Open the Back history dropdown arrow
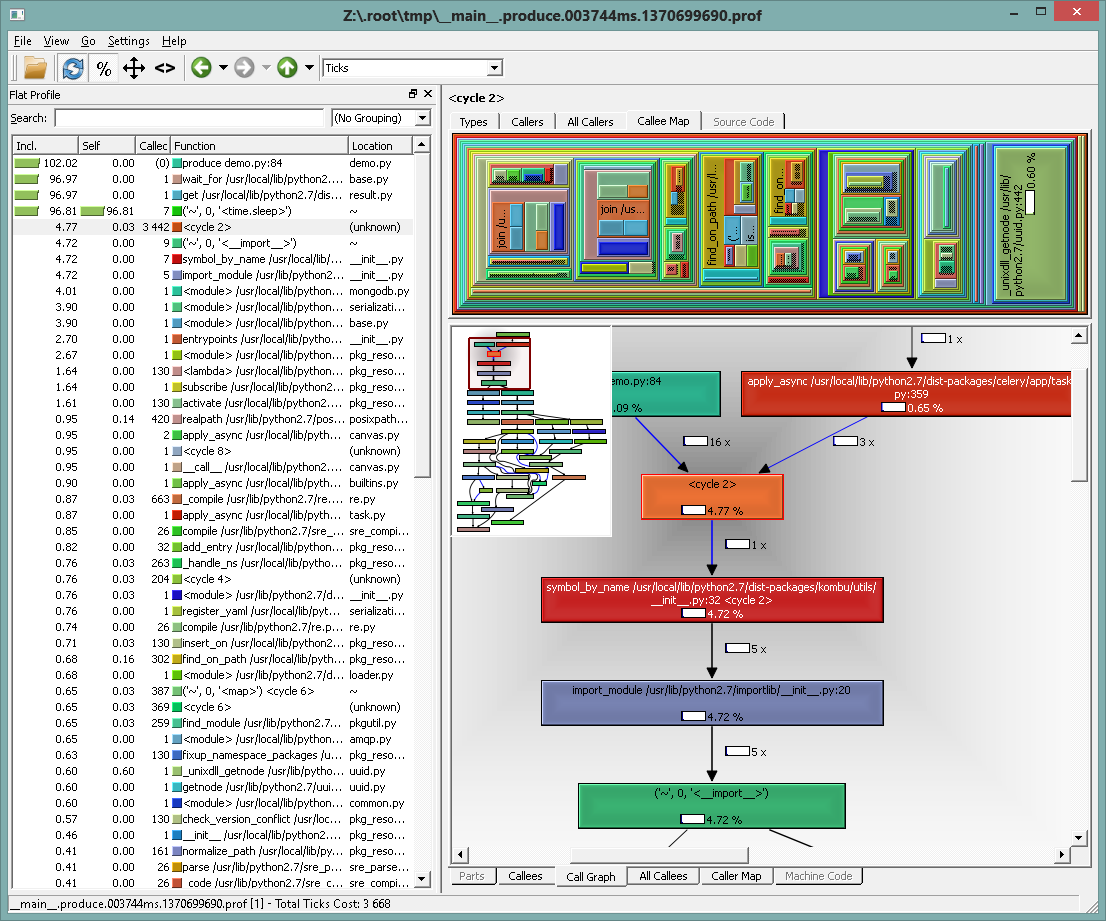This screenshot has width=1106, height=921. 223,68
